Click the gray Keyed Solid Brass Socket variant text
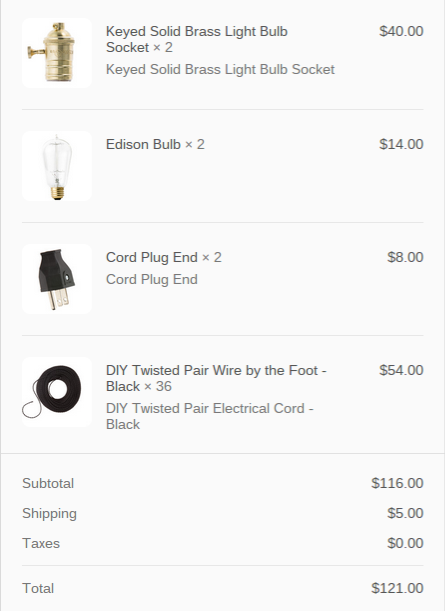Viewport: 445px width, 611px height. [220, 69]
